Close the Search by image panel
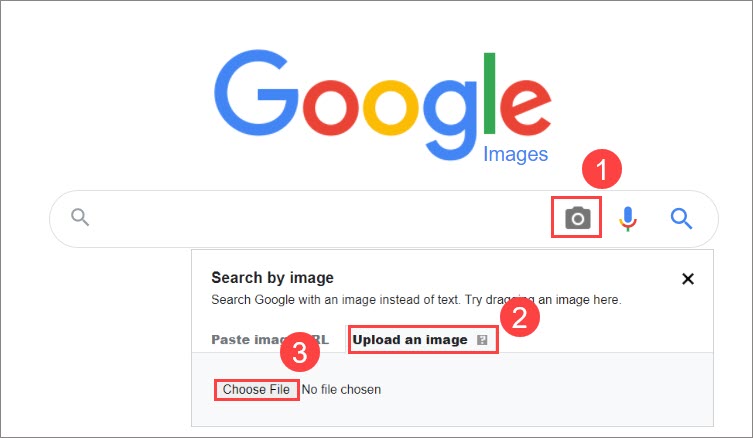The image size is (753, 438). tap(688, 279)
